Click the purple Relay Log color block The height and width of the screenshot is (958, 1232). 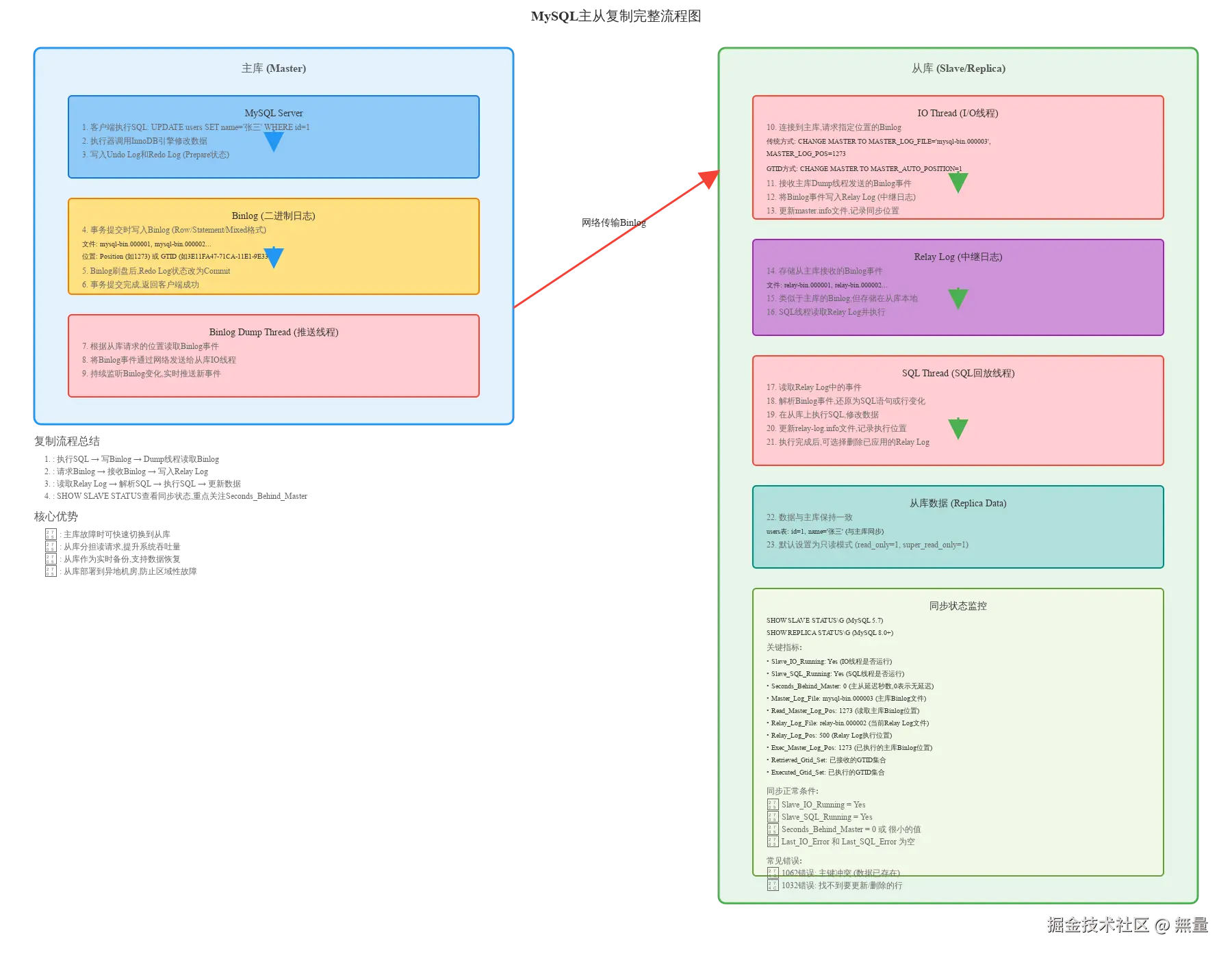tap(958, 286)
